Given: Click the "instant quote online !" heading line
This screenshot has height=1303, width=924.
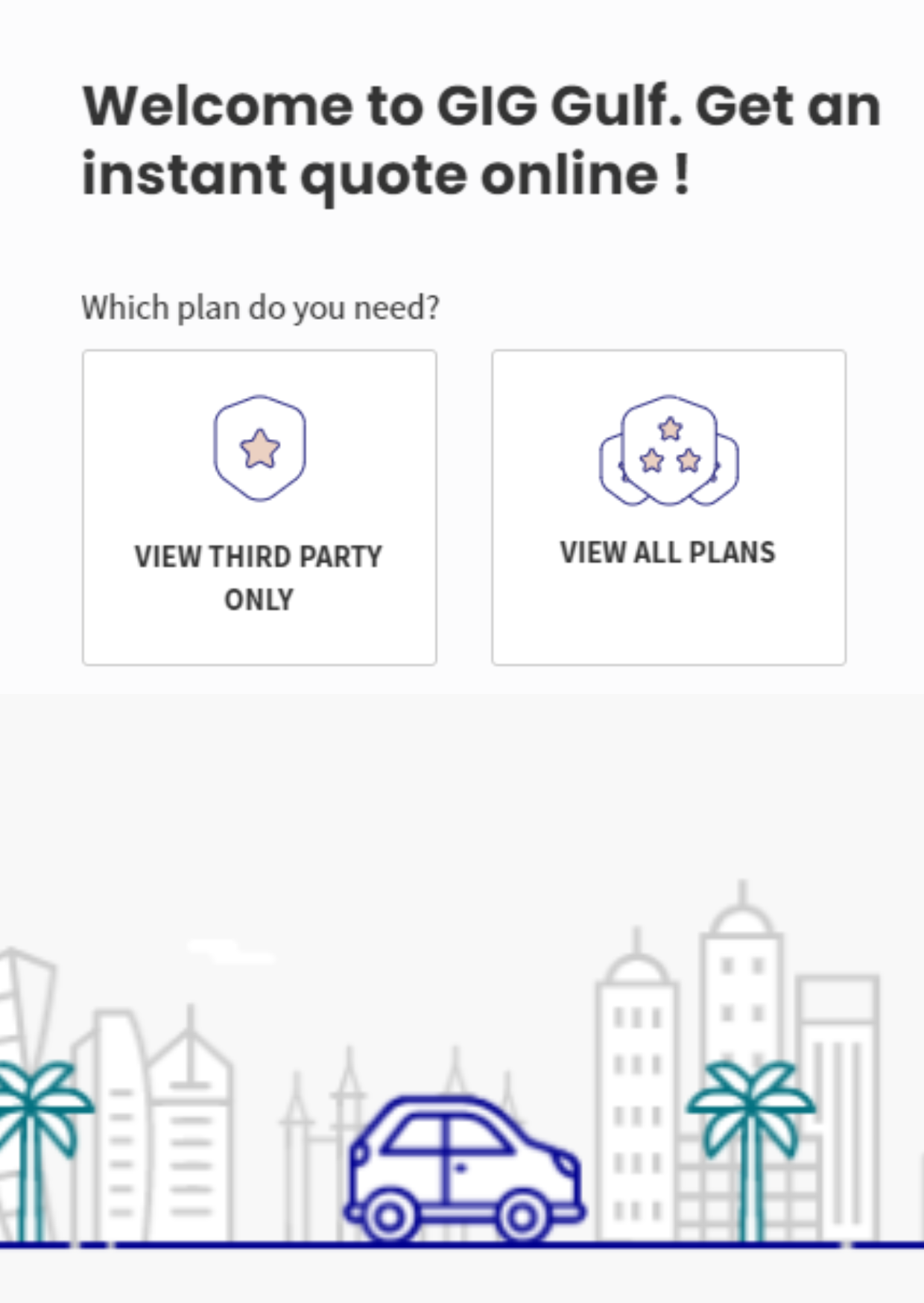Looking at the screenshot, I should [x=386, y=176].
